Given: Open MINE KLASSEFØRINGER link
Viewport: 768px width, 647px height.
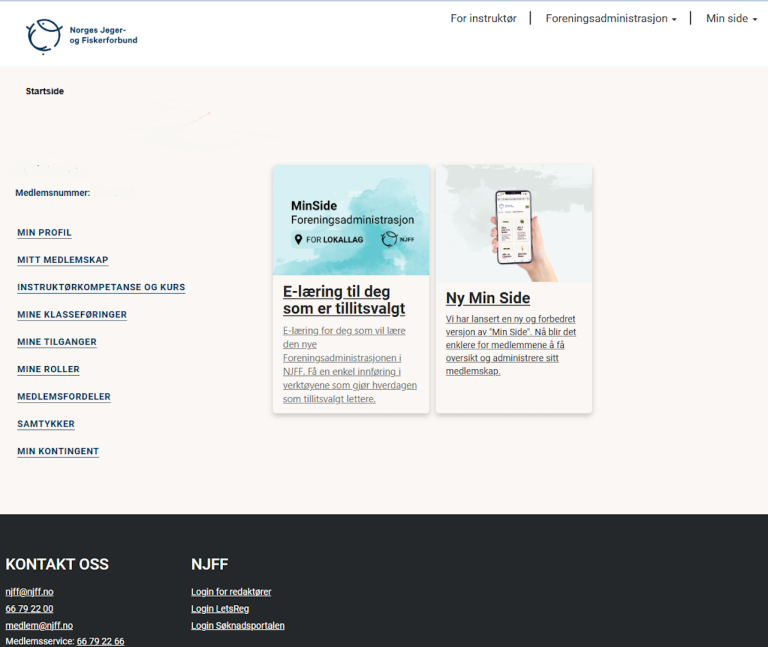Looking at the screenshot, I should pyautogui.click(x=72, y=315).
